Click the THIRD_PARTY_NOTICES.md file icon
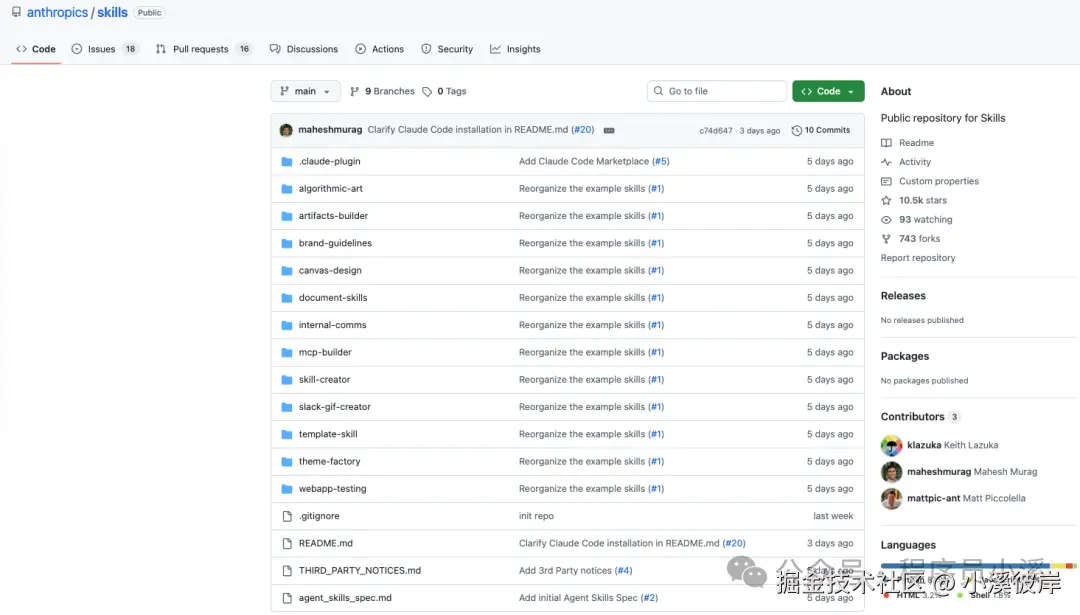The image size is (1080, 615). [287, 571]
